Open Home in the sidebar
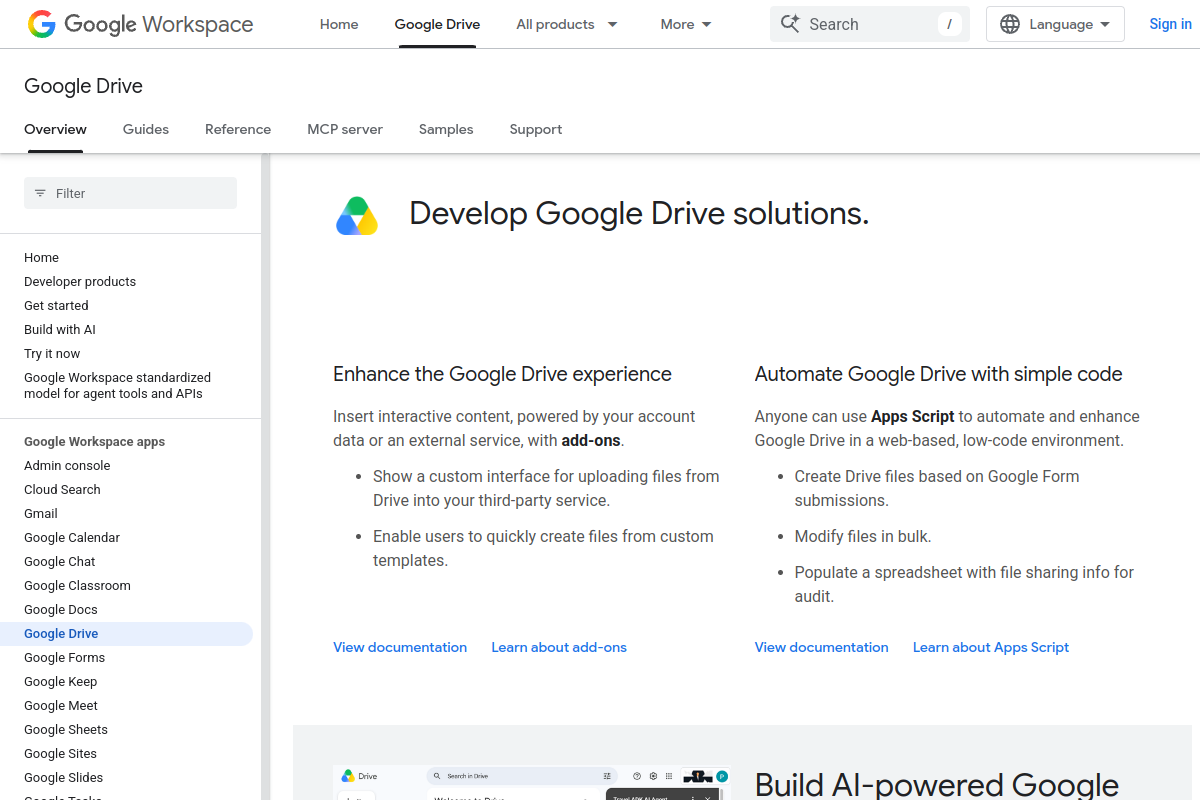The image size is (1200, 800). (x=41, y=257)
